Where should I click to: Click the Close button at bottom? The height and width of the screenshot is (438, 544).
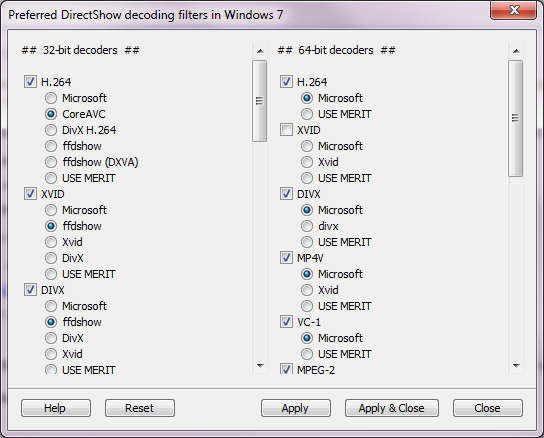click(x=487, y=408)
